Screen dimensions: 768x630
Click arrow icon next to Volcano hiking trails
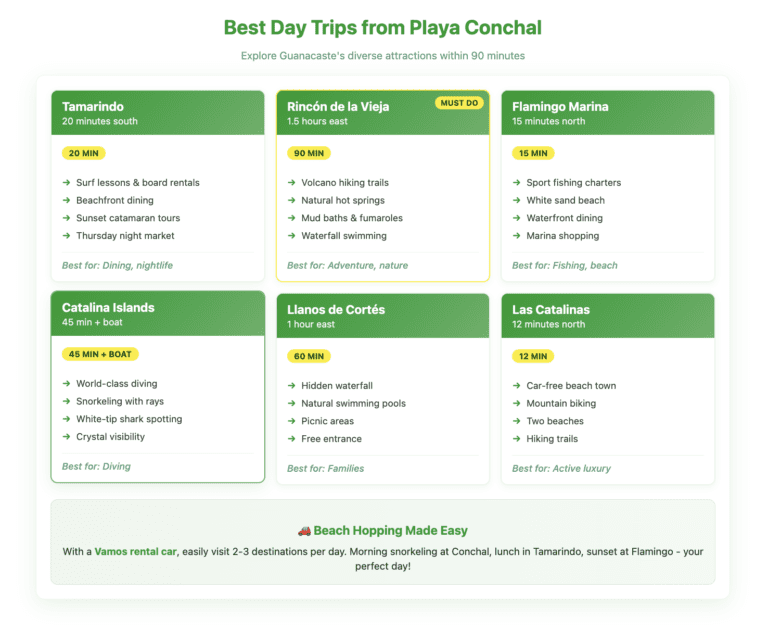(x=291, y=183)
